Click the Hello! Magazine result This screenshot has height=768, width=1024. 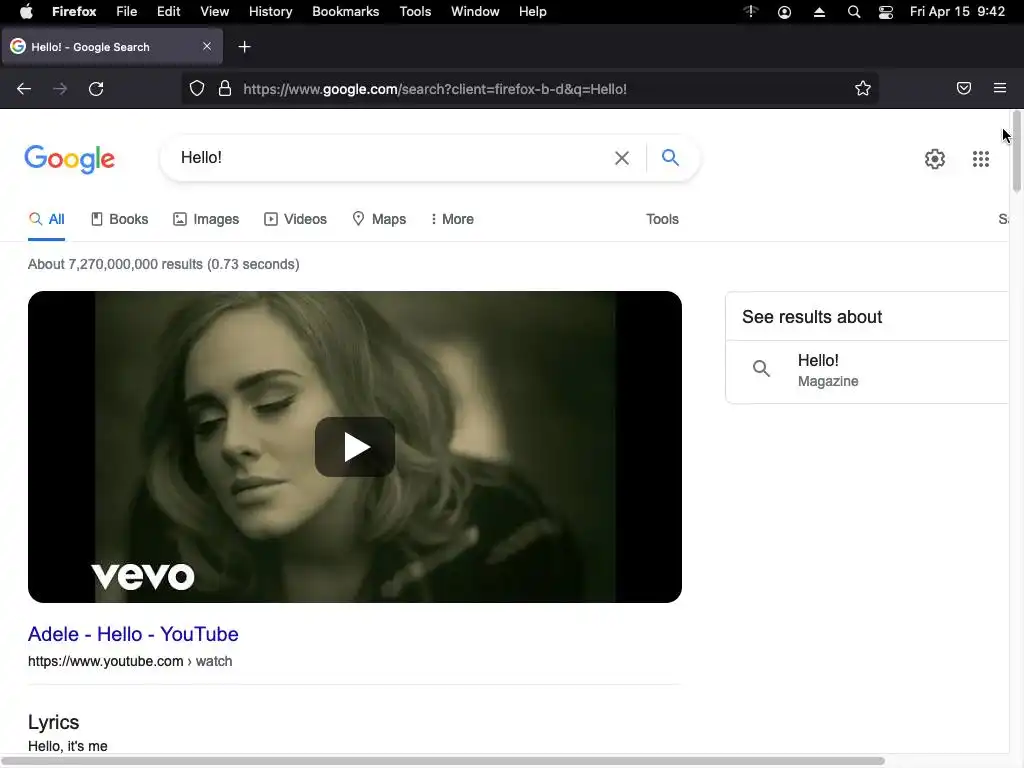coord(866,371)
